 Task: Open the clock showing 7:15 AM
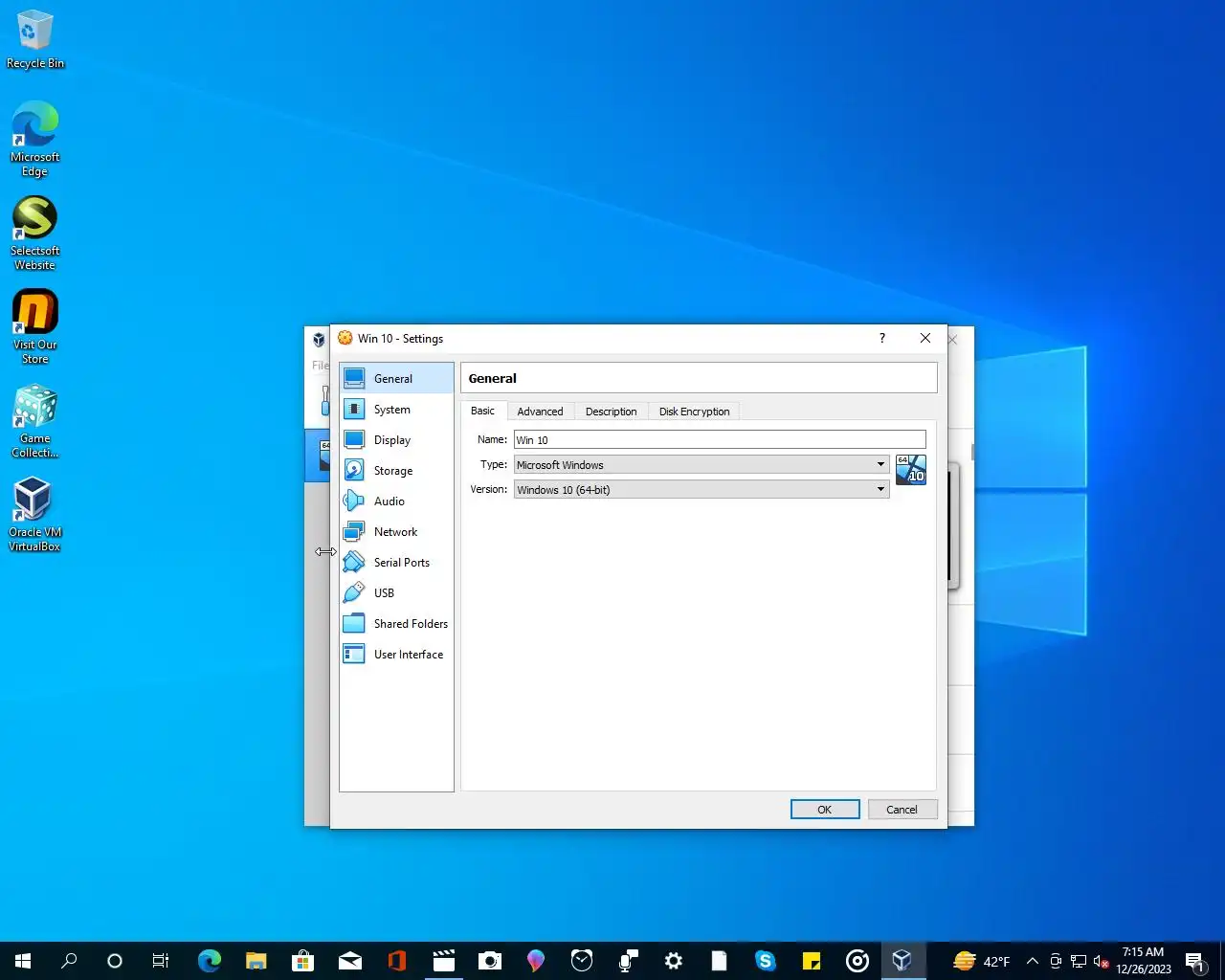[x=1143, y=961]
